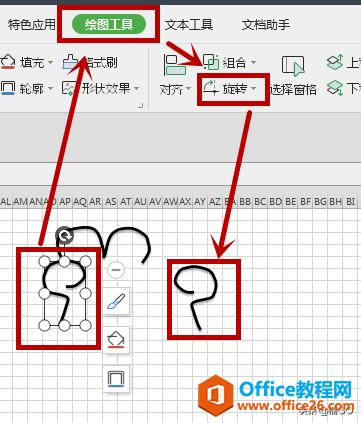361x423 pixels.
Task: Click the 填充 paint bucket icon
Action: pos(8,62)
